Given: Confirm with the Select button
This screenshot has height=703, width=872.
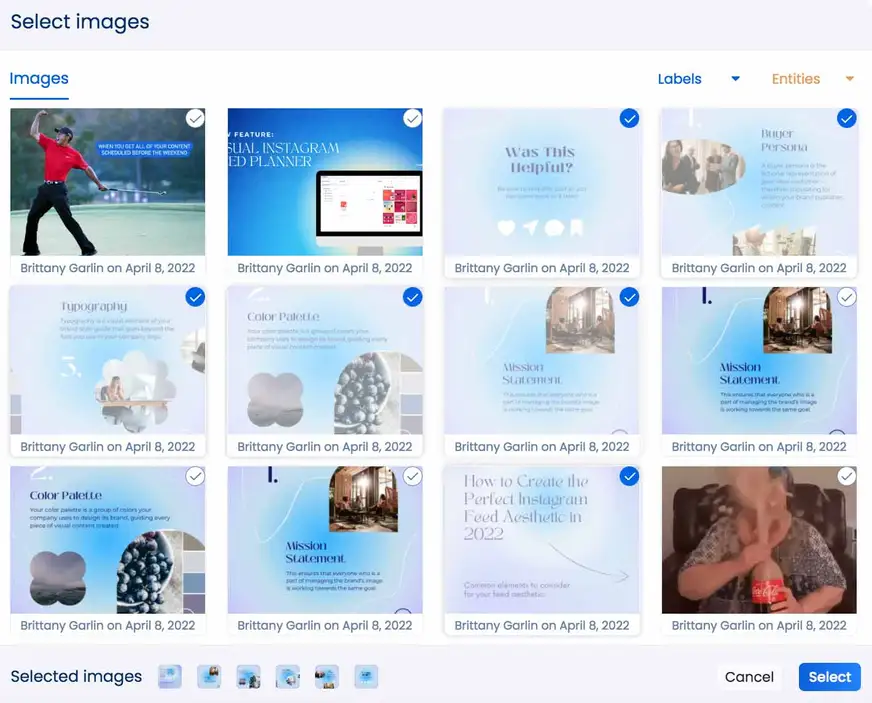Looking at the screenshot, I should click(829, 677).
